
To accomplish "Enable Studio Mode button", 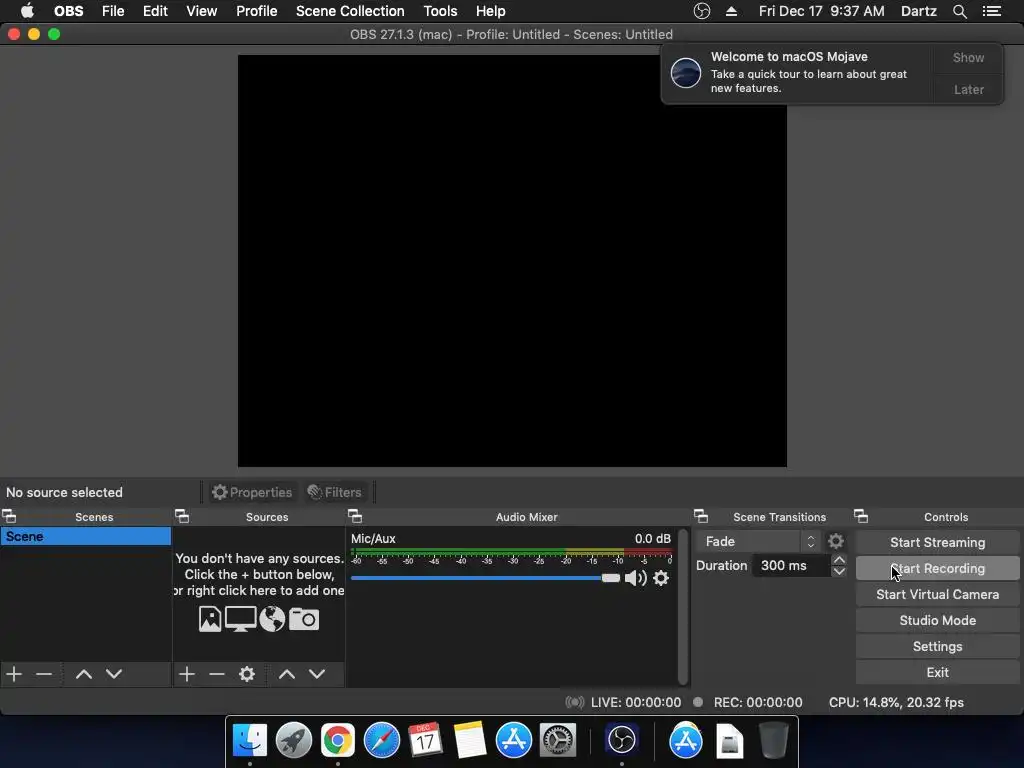I will [x=937, y=620].
